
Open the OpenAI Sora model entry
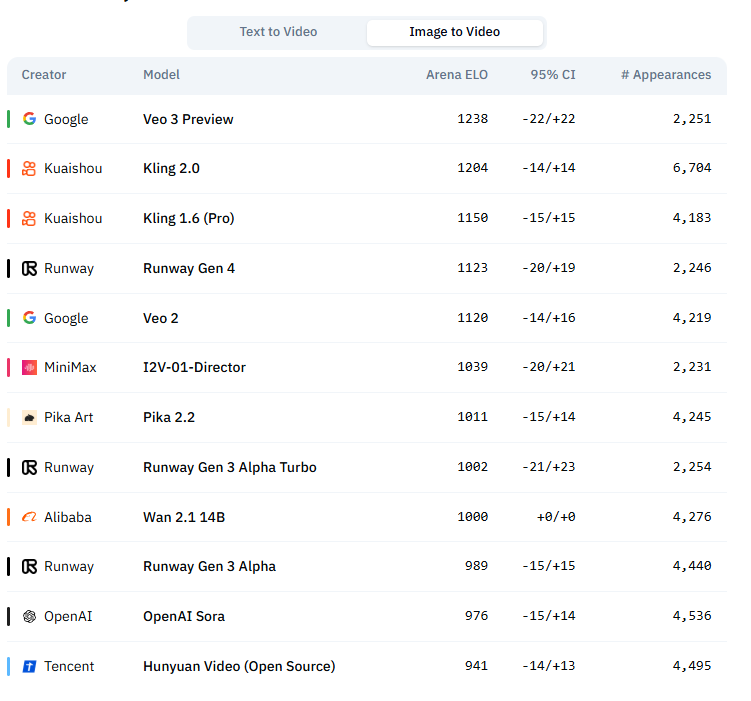[184, 616]
